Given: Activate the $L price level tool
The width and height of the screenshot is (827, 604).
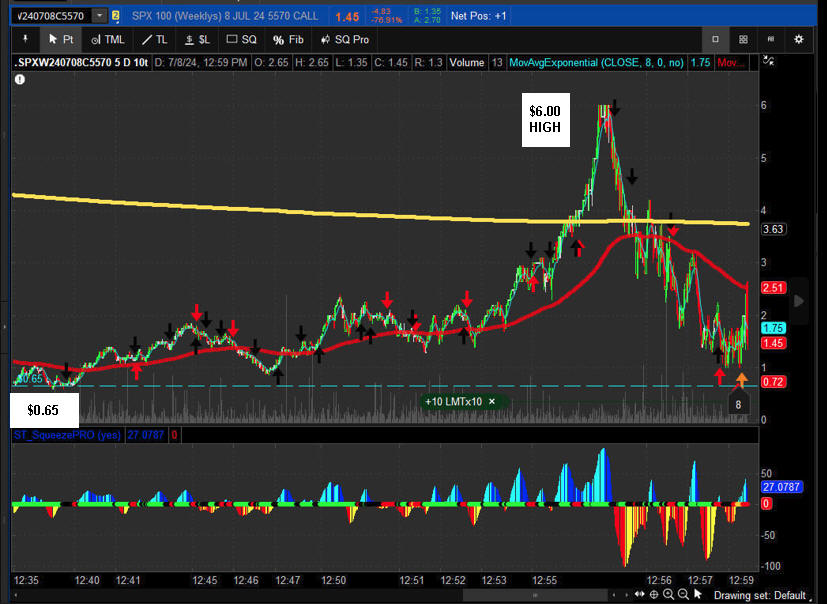Looking at the screenshot, I should pyautogui.click(x=197, y=39).
